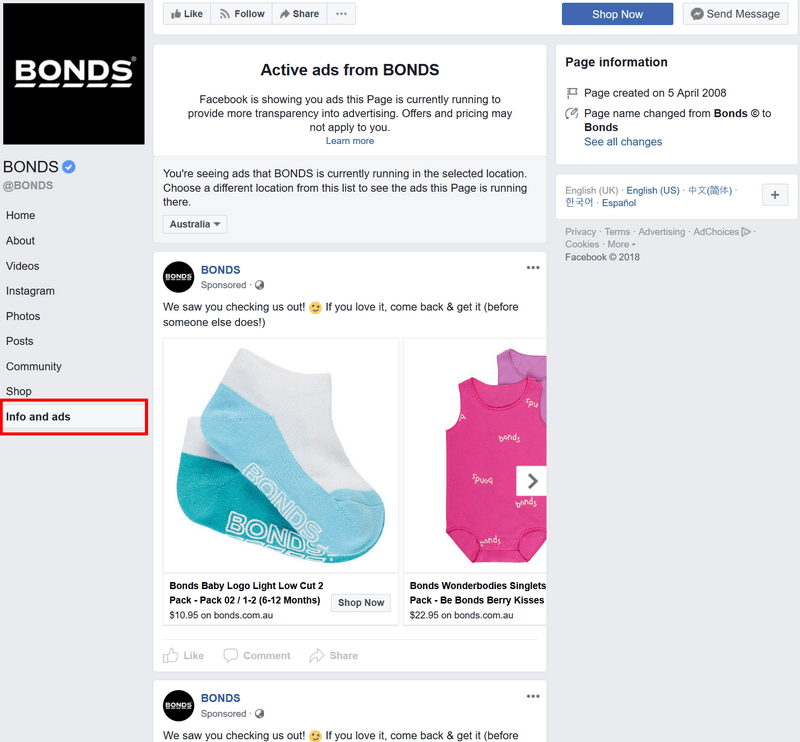Open the Community sidebar item
This screenshot has width=800, height=742.
coord(33,366)
